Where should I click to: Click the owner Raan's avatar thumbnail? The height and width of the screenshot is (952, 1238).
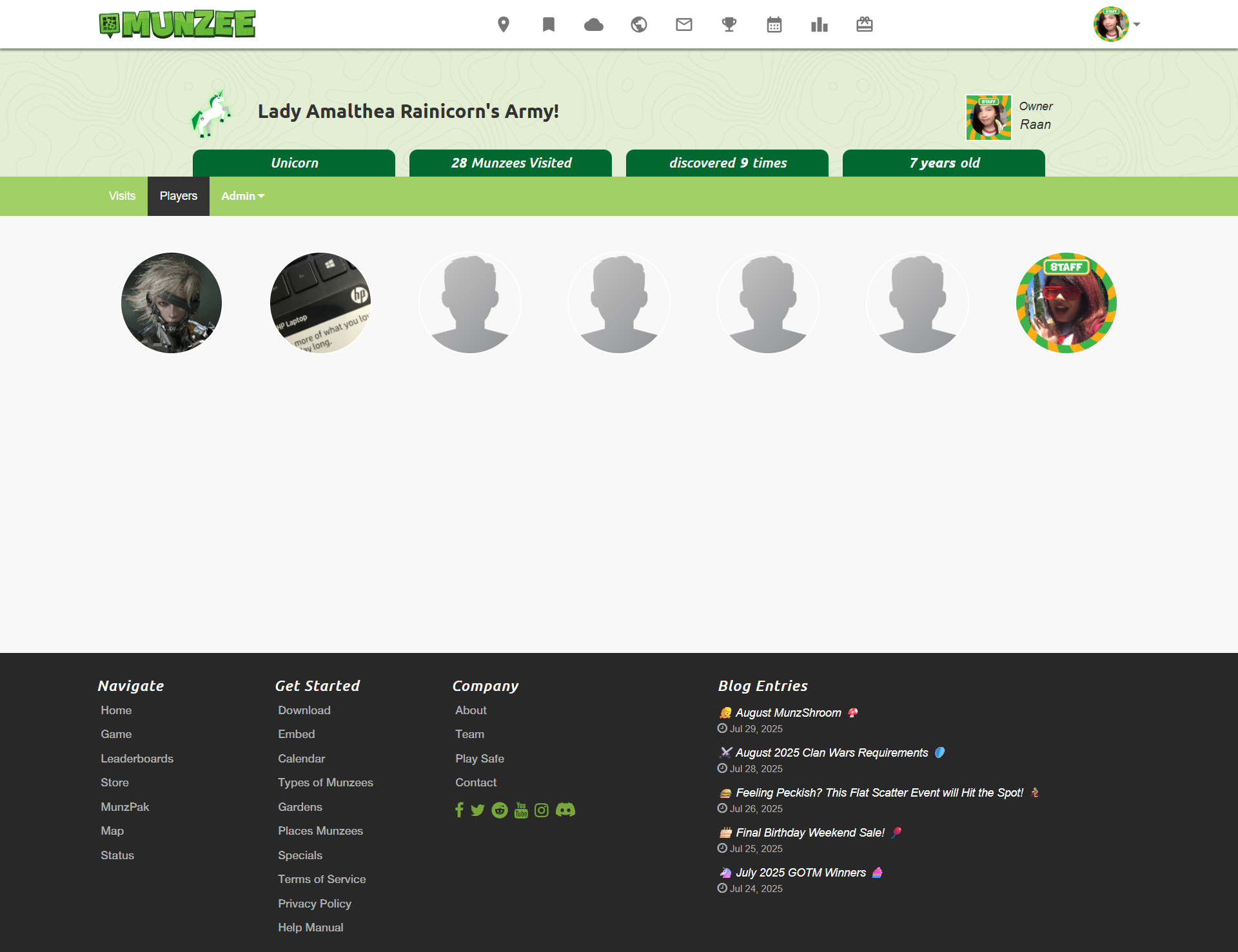[988, 118]
